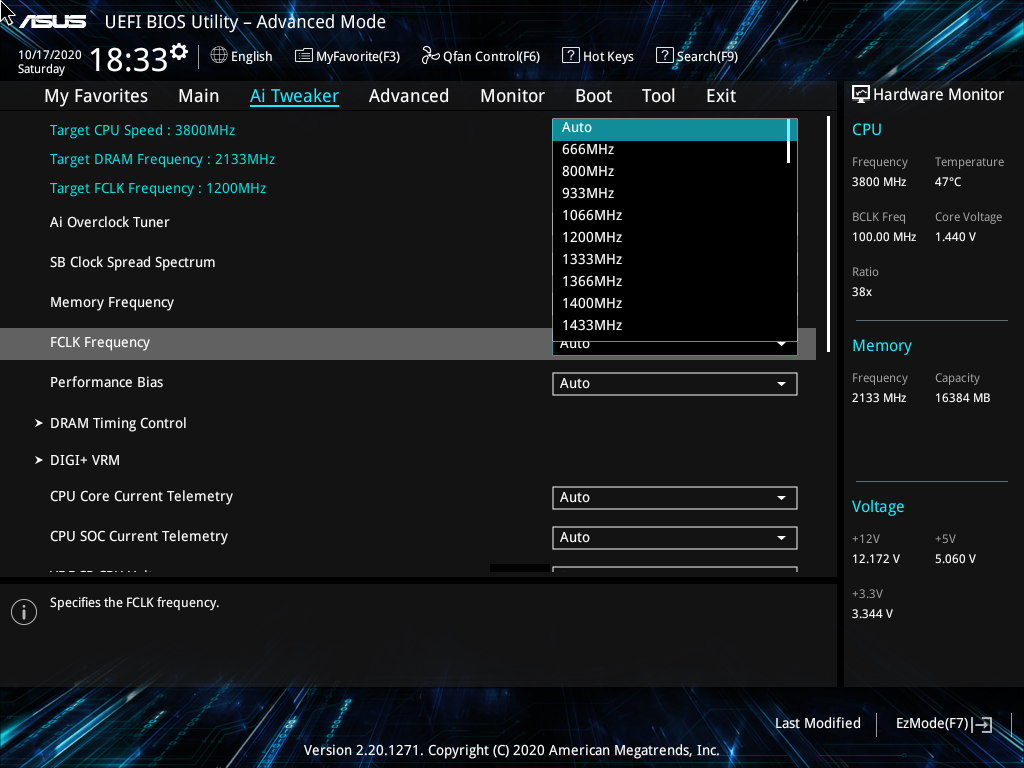Image resolution: width=1024 pixels, height=768 pixels.
Task: Choose Auto in the FCLK list
Action: (x=671, y=129)
